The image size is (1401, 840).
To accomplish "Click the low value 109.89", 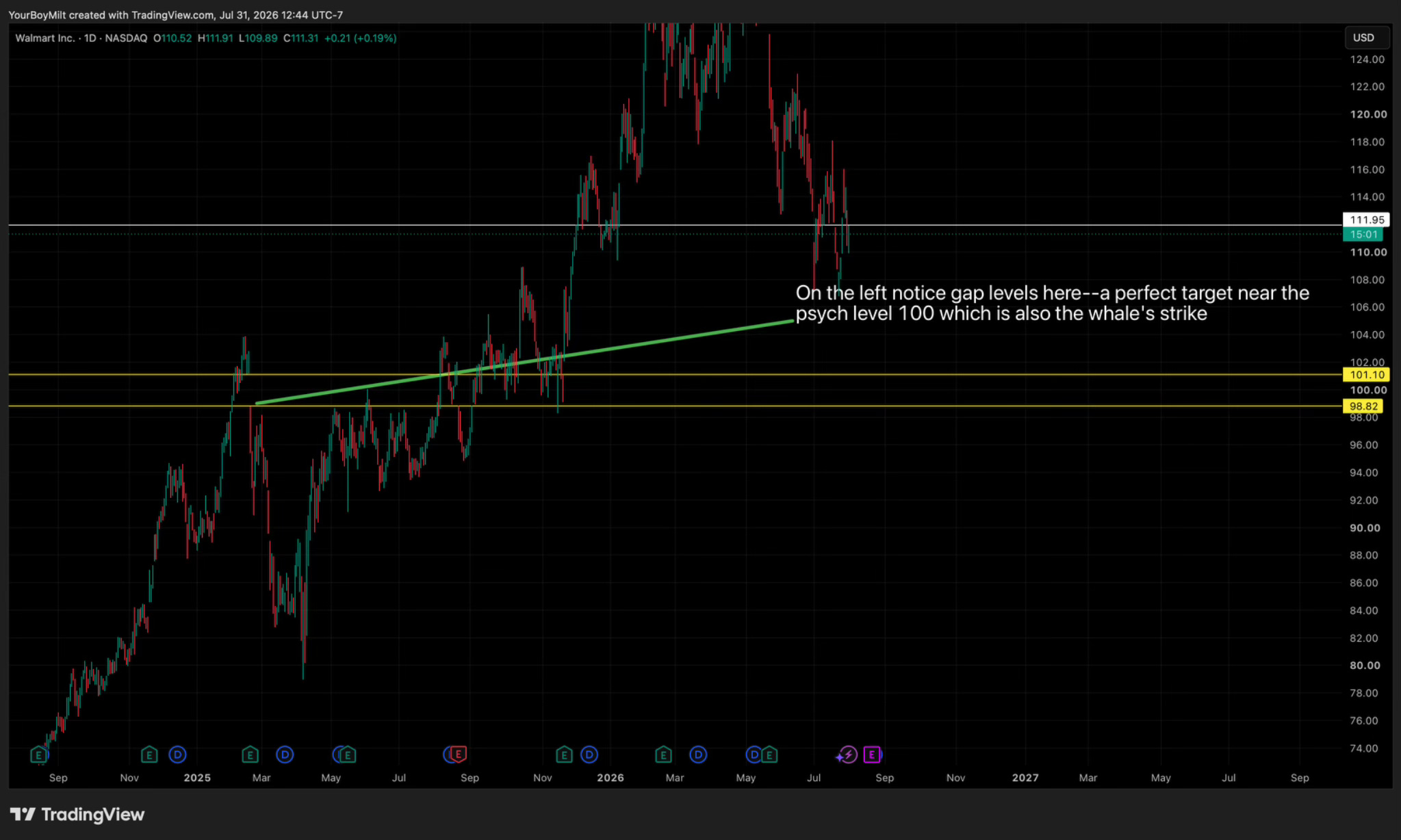I will point(261,38).
